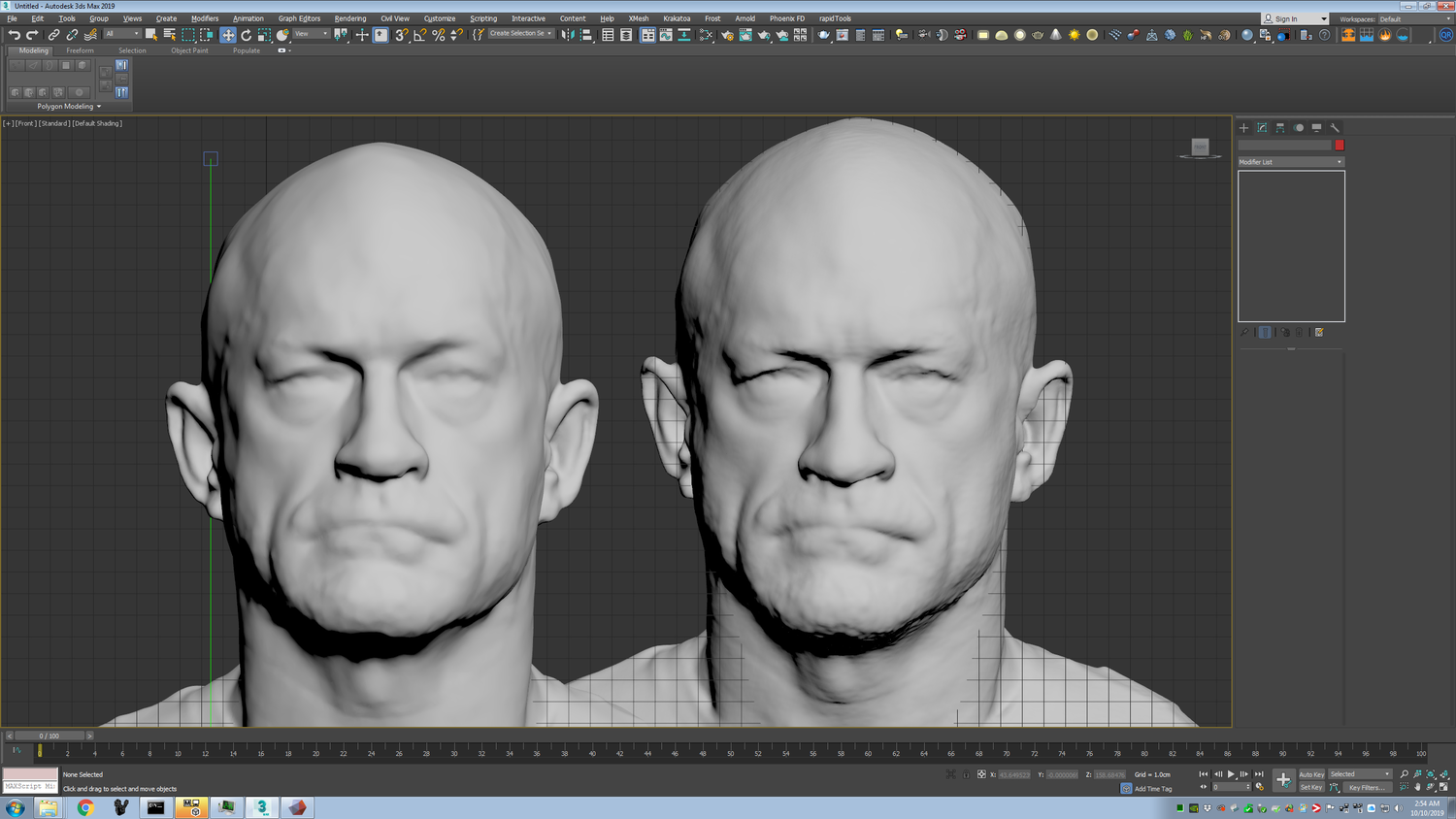Switch to the Object Paint ribbon tab
1456x819 pixels.
pos(189,50)
